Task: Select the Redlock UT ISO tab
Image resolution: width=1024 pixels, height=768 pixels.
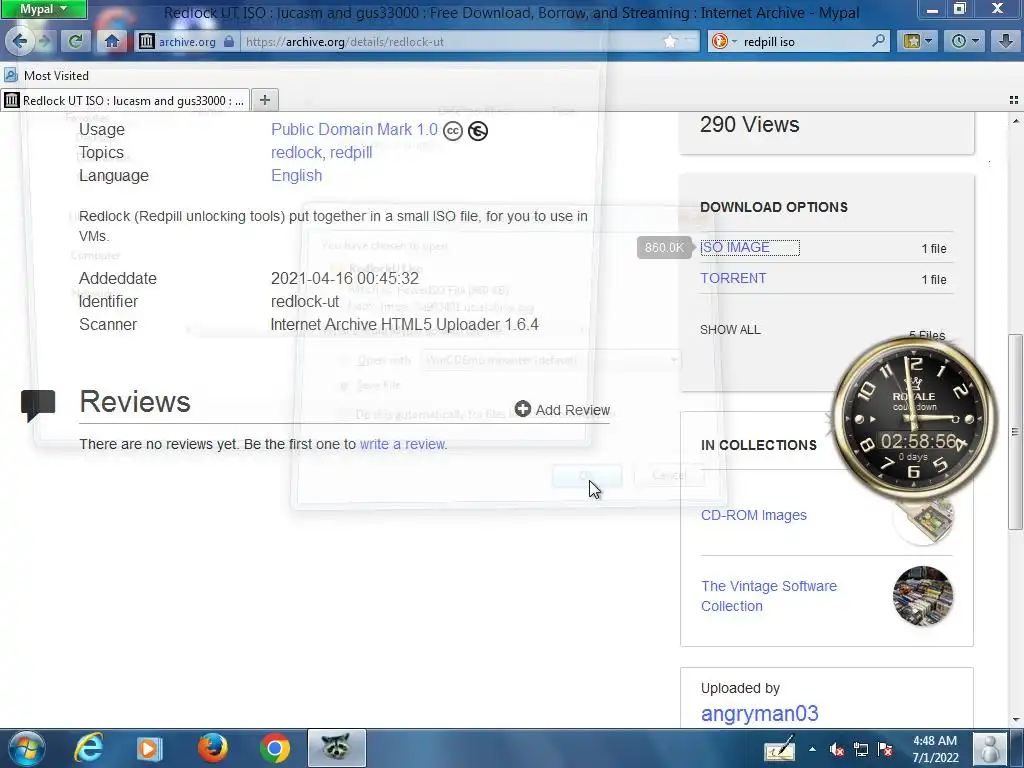Action: tap(125, 101)
